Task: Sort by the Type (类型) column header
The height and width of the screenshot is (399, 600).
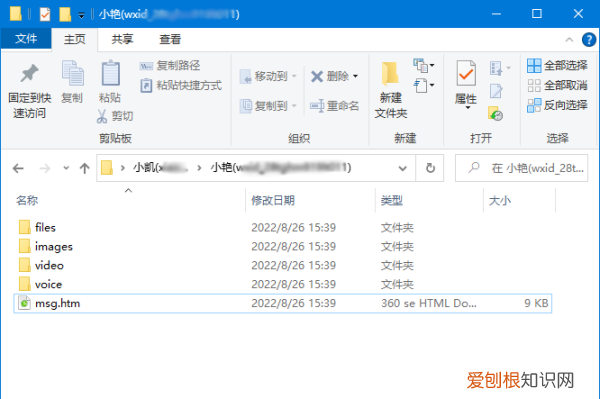Action: (x=391, y=200)
